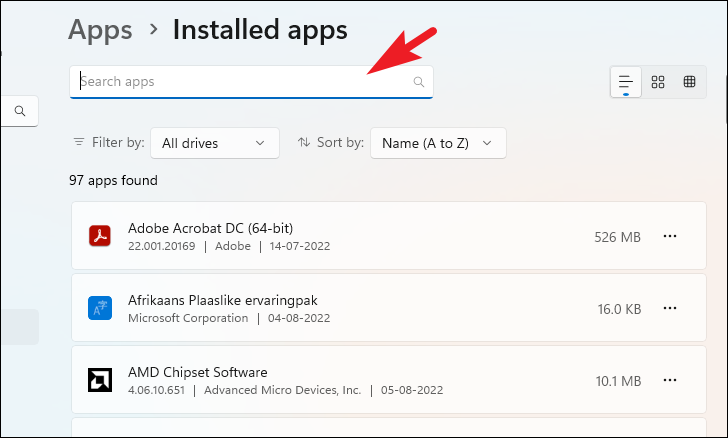Click the magnifier icon in Search apps box

(419, 82)
